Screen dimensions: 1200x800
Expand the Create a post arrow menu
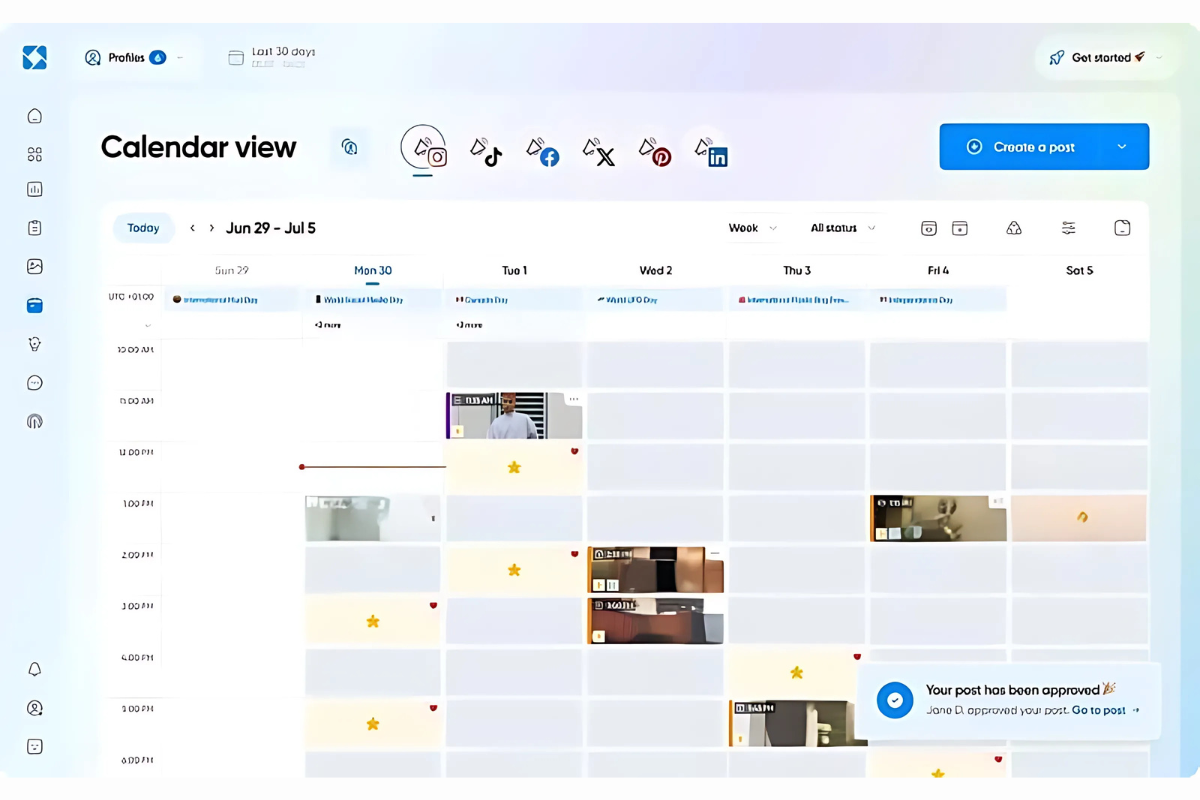click(1122, 147)
